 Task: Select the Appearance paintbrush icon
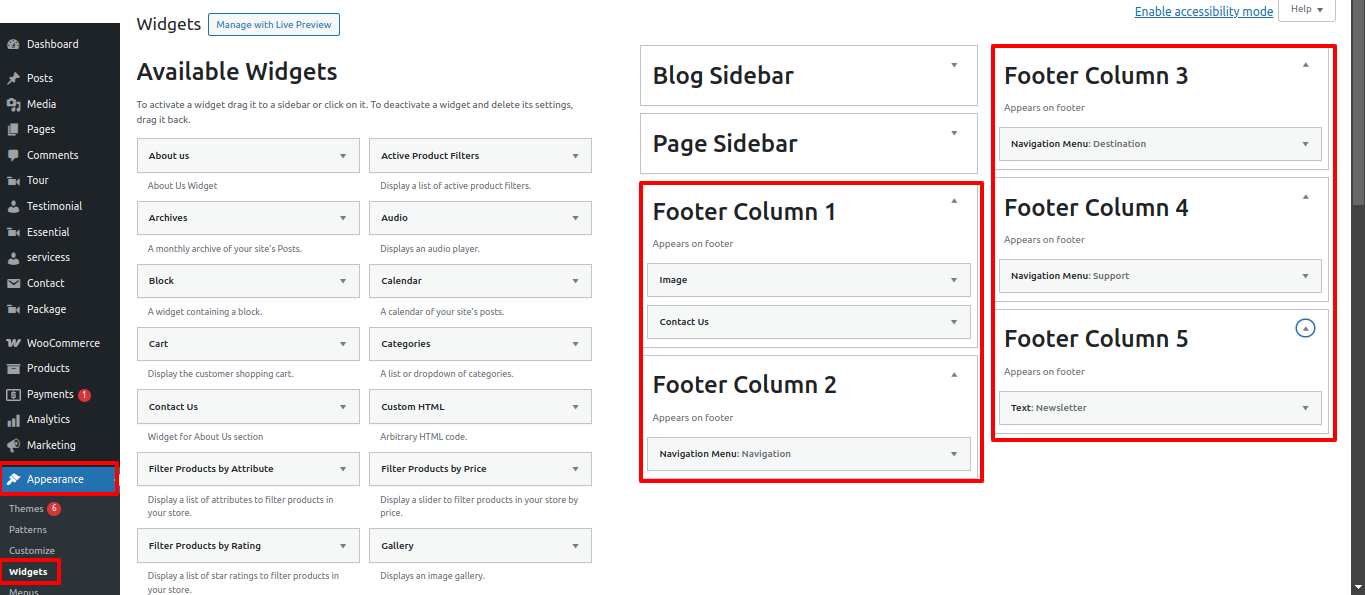[15, 479]
